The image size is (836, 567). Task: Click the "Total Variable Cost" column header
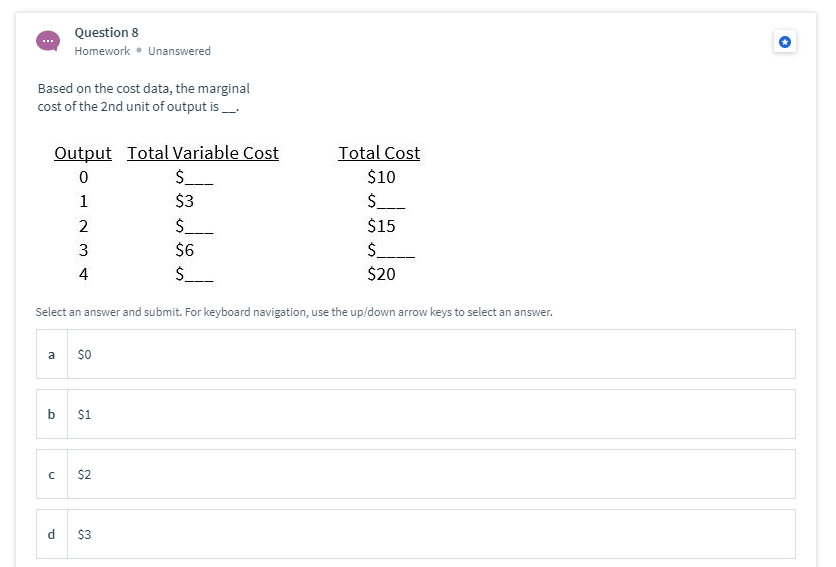click(203, 153)
